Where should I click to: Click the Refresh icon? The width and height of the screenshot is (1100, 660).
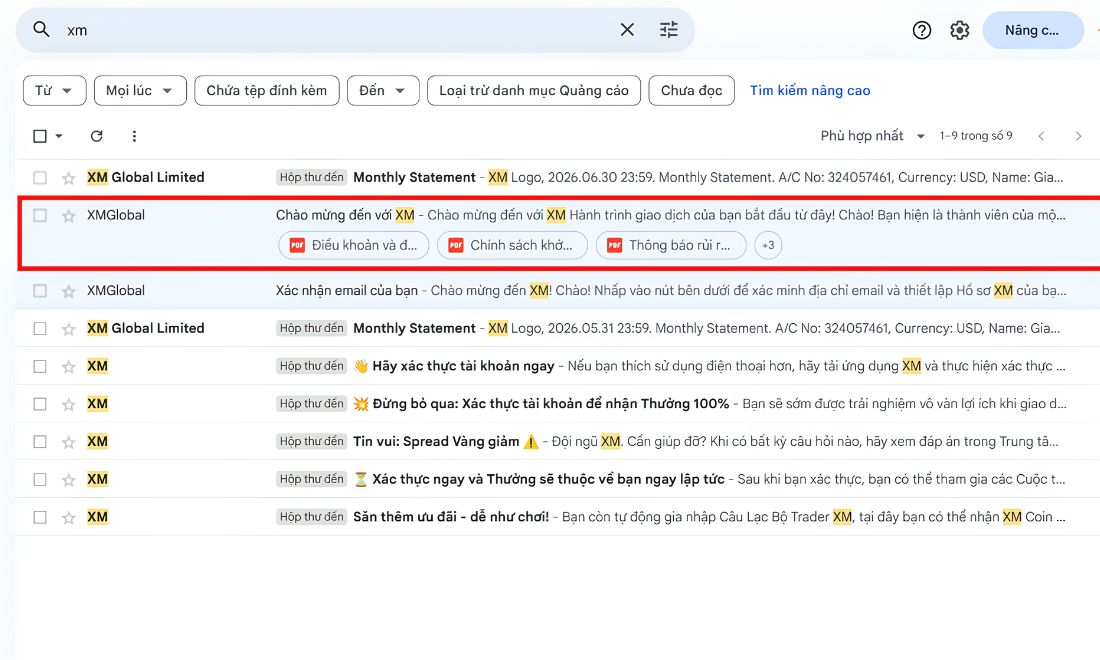pos(97,136)
